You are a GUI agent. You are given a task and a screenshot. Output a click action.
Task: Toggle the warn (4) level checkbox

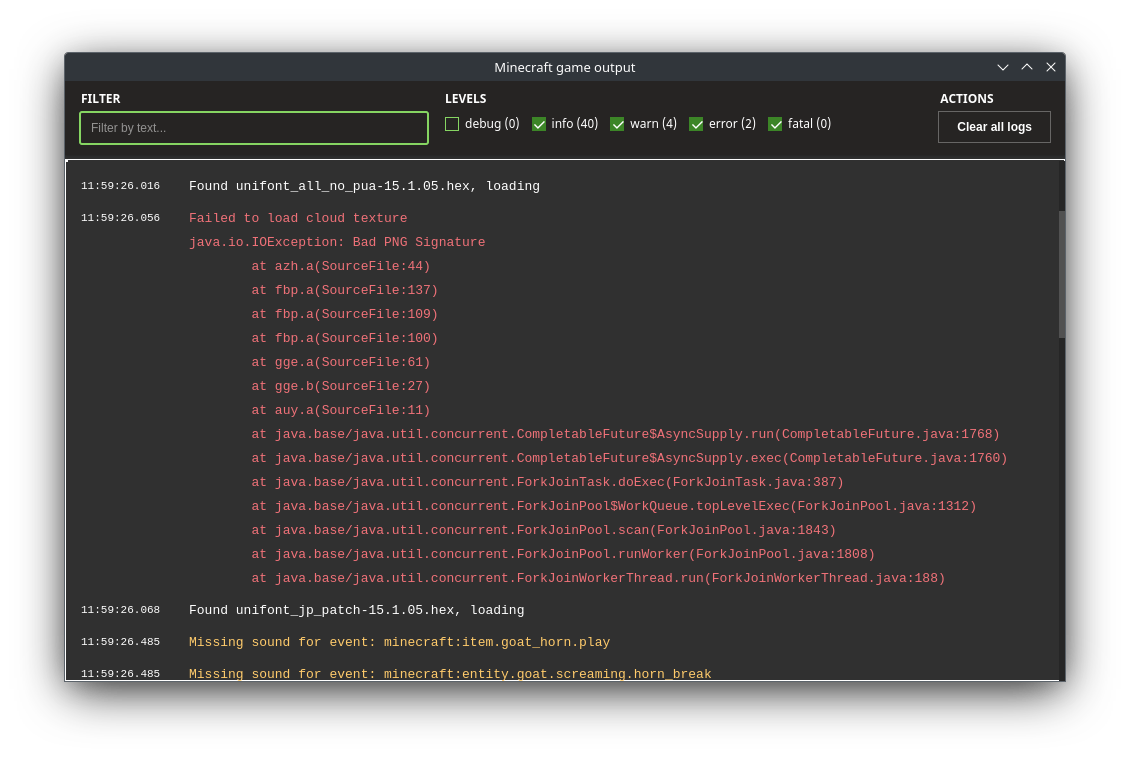617,124
